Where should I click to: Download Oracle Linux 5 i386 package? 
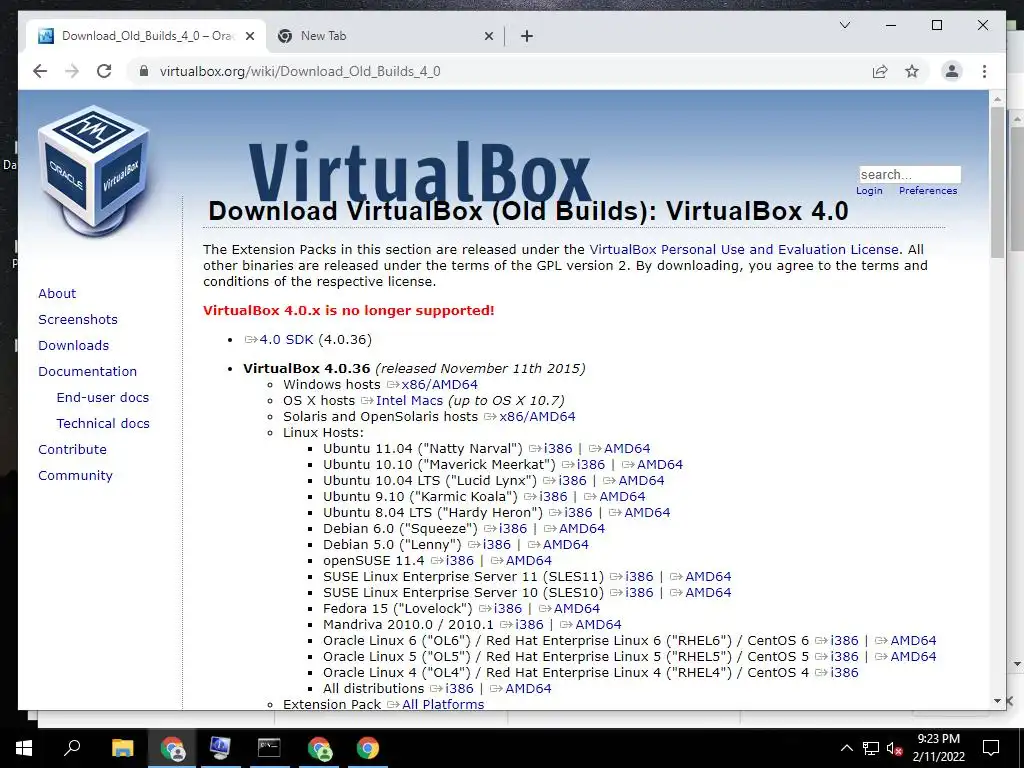click(x=844, y=656)
